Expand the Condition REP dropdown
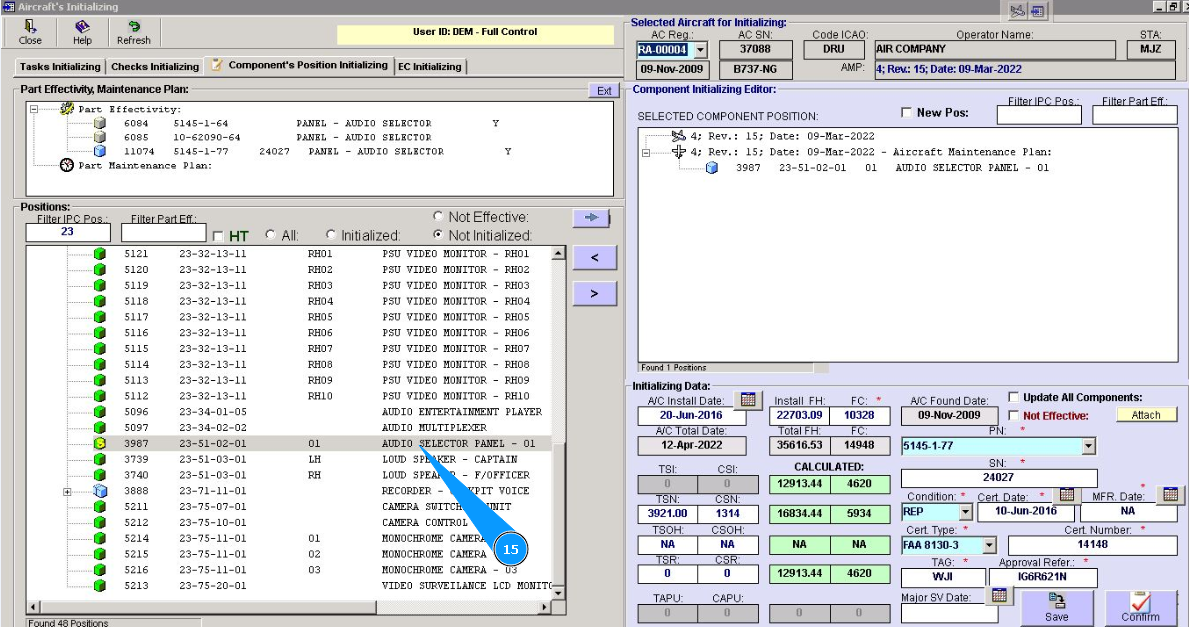1189x629 pixels. [x=965, y=512]
